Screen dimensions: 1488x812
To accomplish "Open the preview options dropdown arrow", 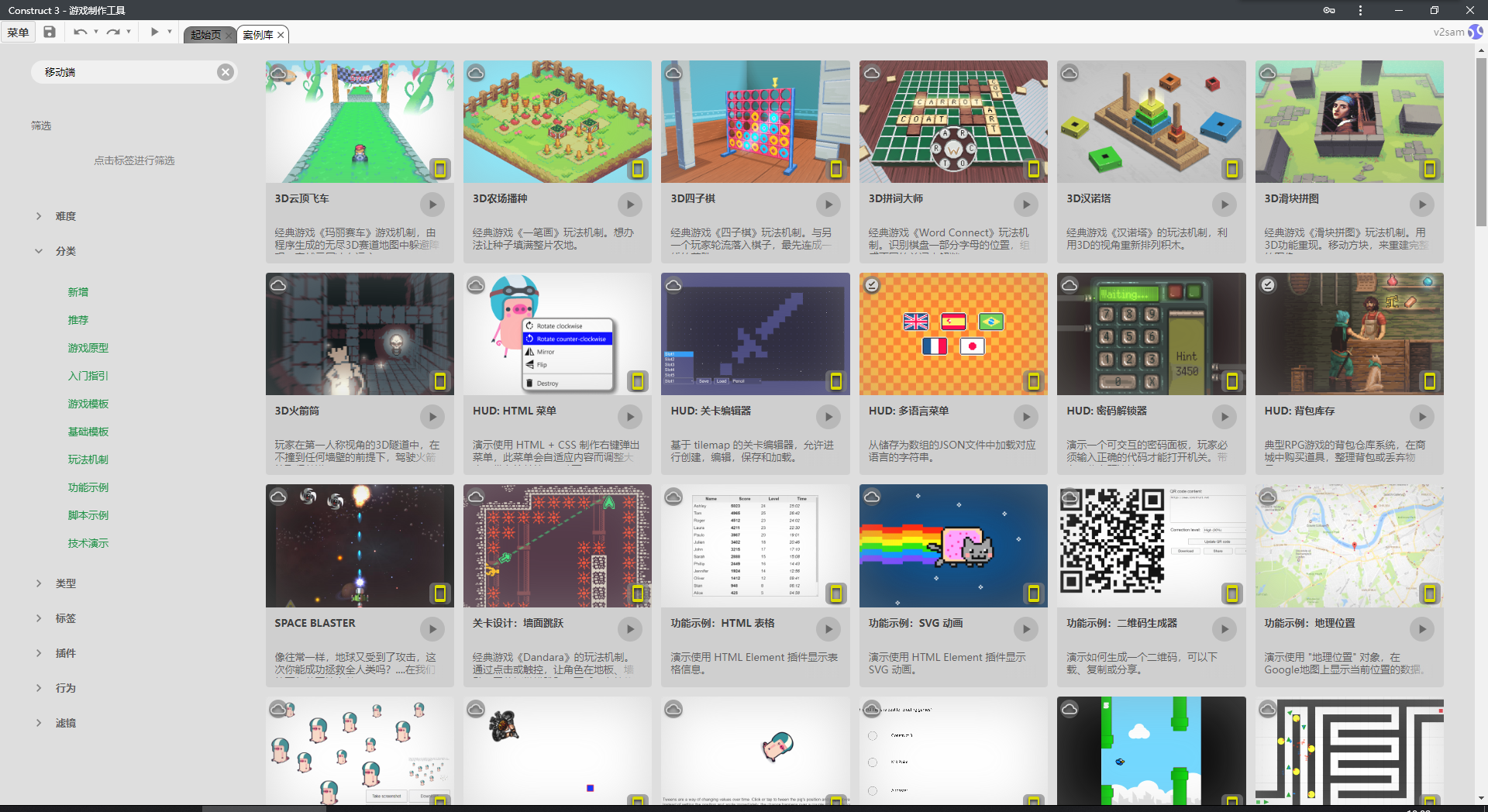I will point(170,33).
